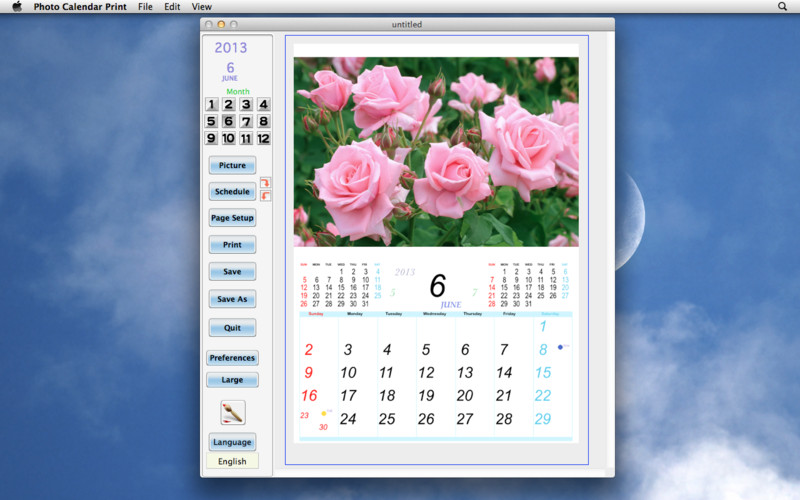Select month 1 button
Viewport: 800px width, 500px height.
point(211,104)
